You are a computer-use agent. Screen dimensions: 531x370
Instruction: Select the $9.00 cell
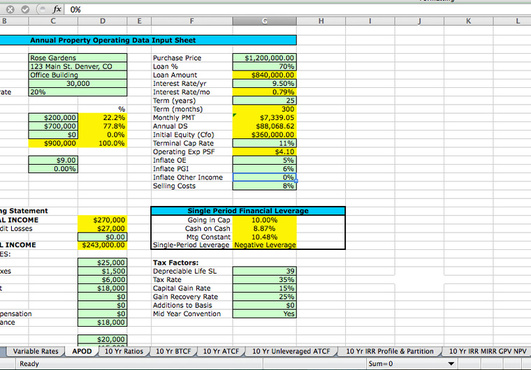point(53,160)
